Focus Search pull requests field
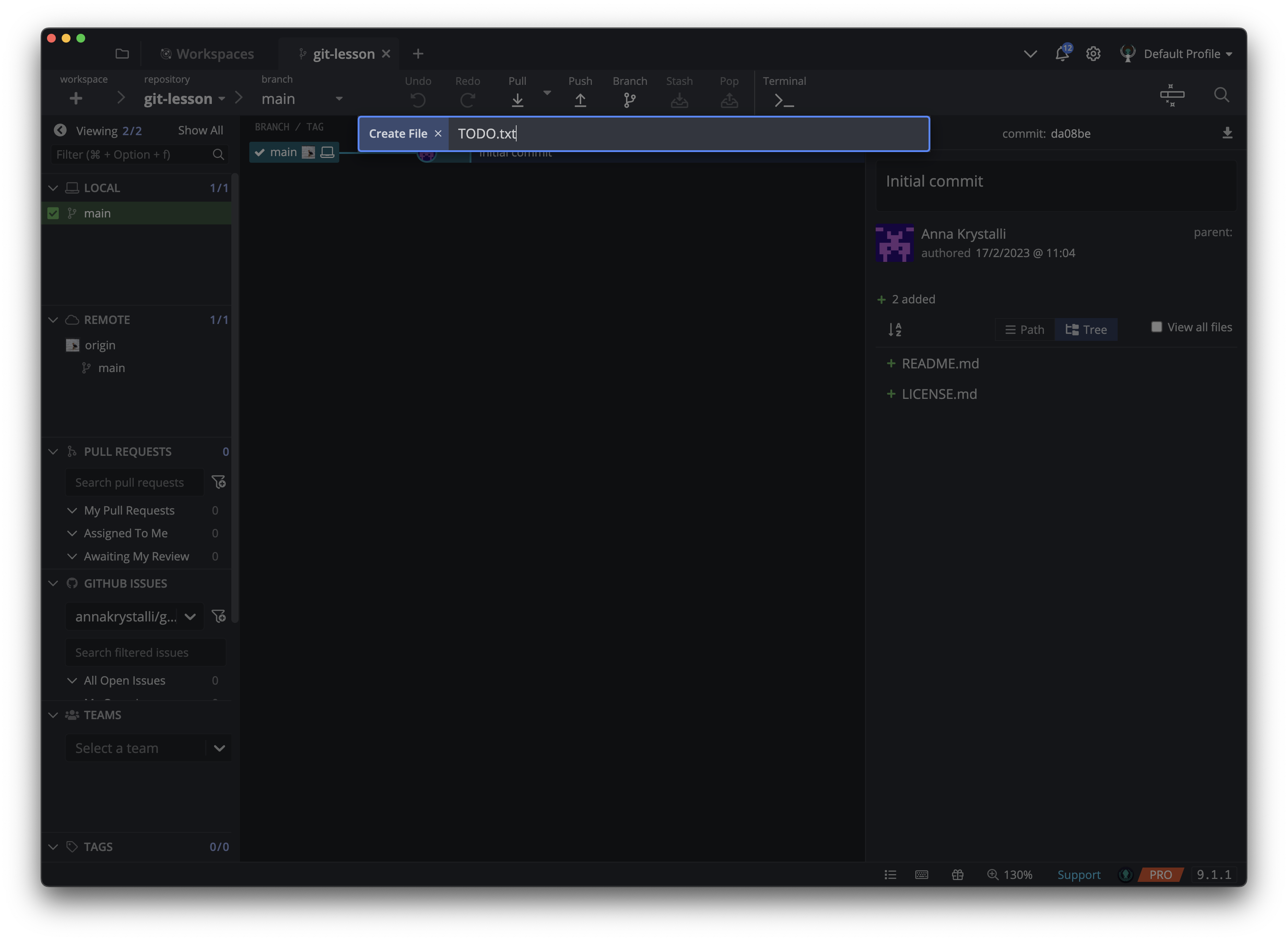1288x941 pixels. (x=134, y=483)
